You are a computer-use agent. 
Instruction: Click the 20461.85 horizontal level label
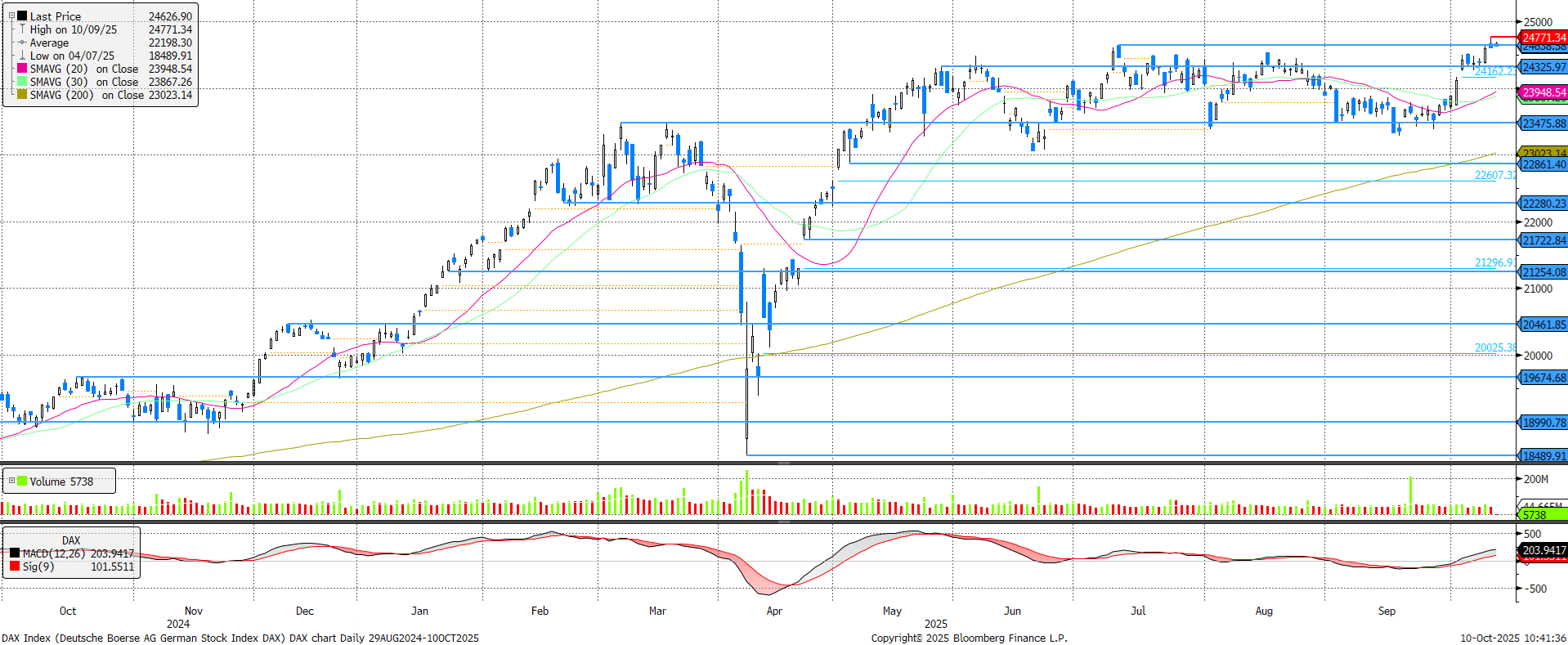tap(1543, 325)
